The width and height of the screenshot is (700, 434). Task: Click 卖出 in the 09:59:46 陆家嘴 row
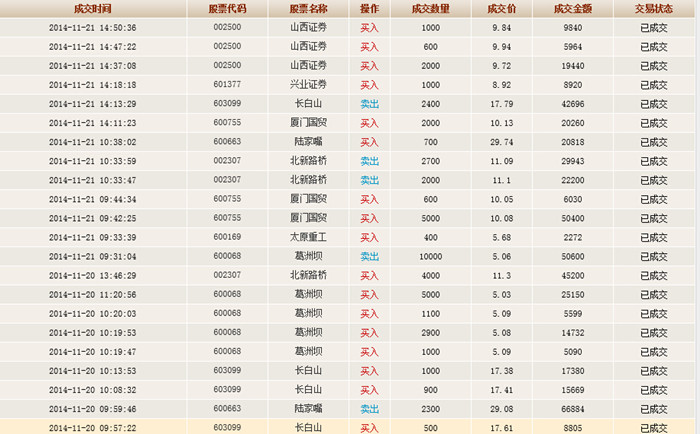pyautogui.click(x=369, y=408)
